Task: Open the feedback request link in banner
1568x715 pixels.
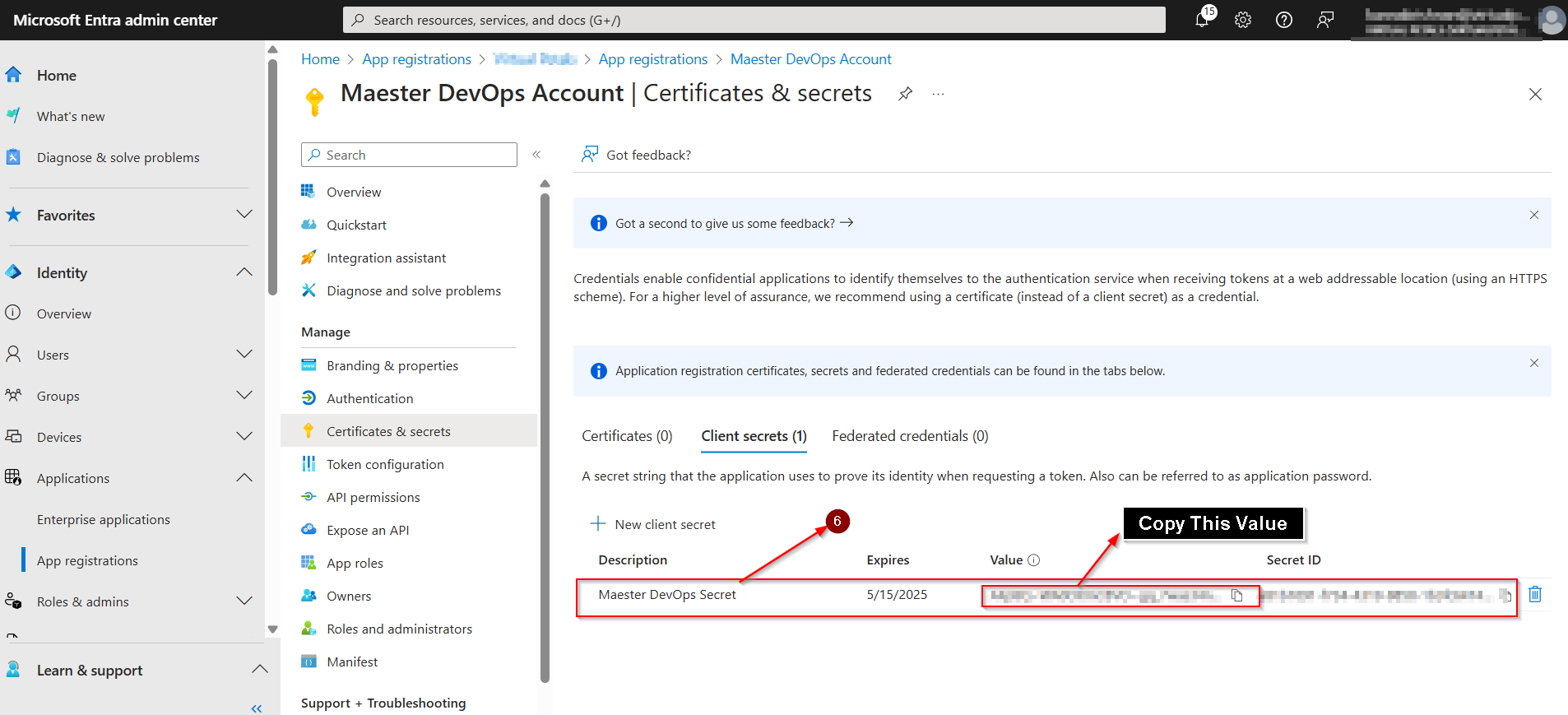Action: (734, 223)
